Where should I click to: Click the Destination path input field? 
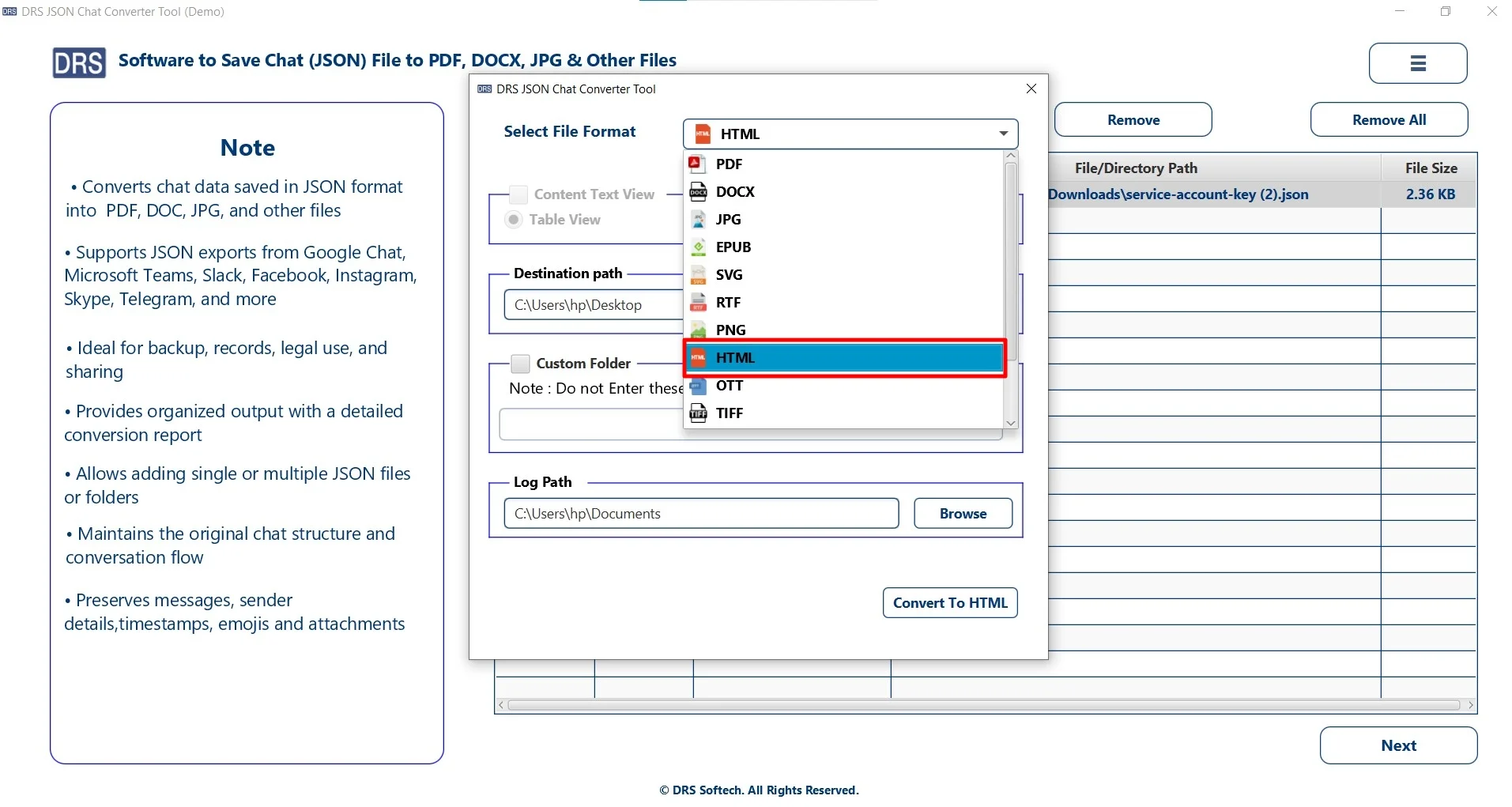point(594,305)
